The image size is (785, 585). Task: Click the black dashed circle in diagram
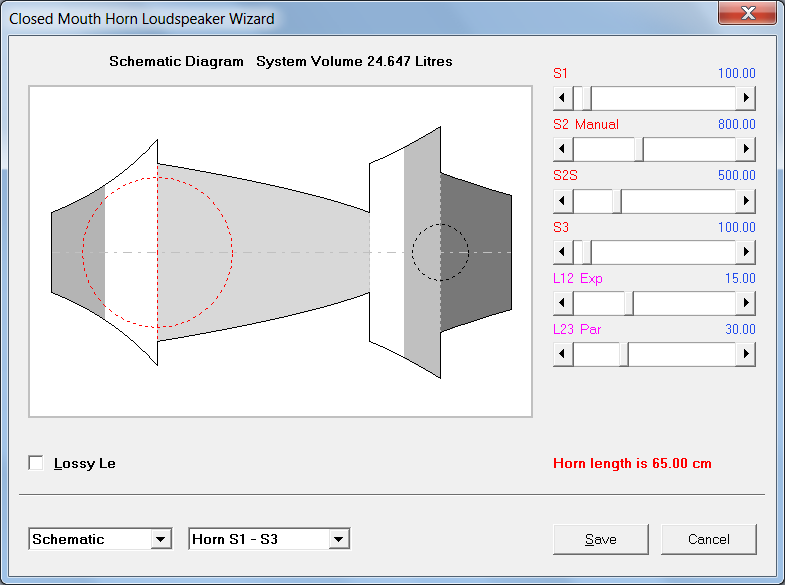pos(441,252)
